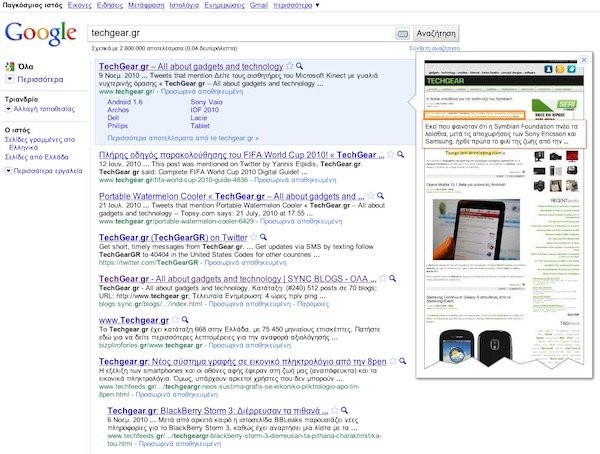Open the TechGear.gr – All about gadgets title link
The image size is (600, 454).
click(191, 66)
